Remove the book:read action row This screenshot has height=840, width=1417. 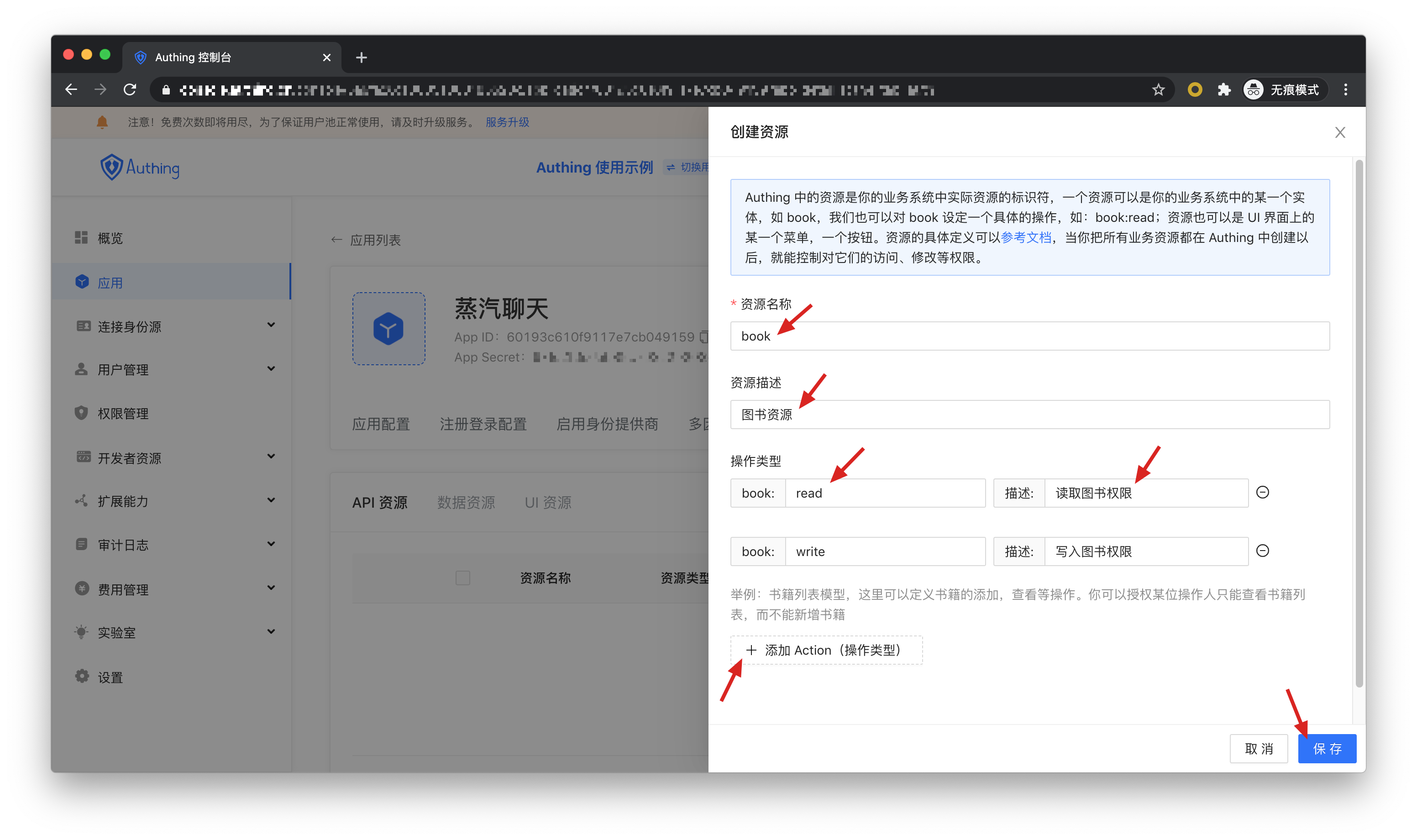(x=1263, y=493)
